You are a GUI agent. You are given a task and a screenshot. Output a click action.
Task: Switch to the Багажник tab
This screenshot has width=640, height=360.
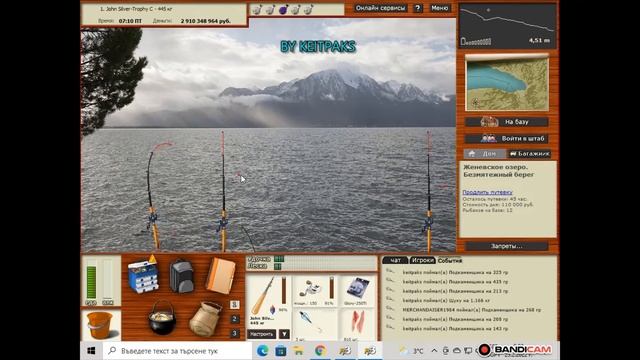click(529, 153)
